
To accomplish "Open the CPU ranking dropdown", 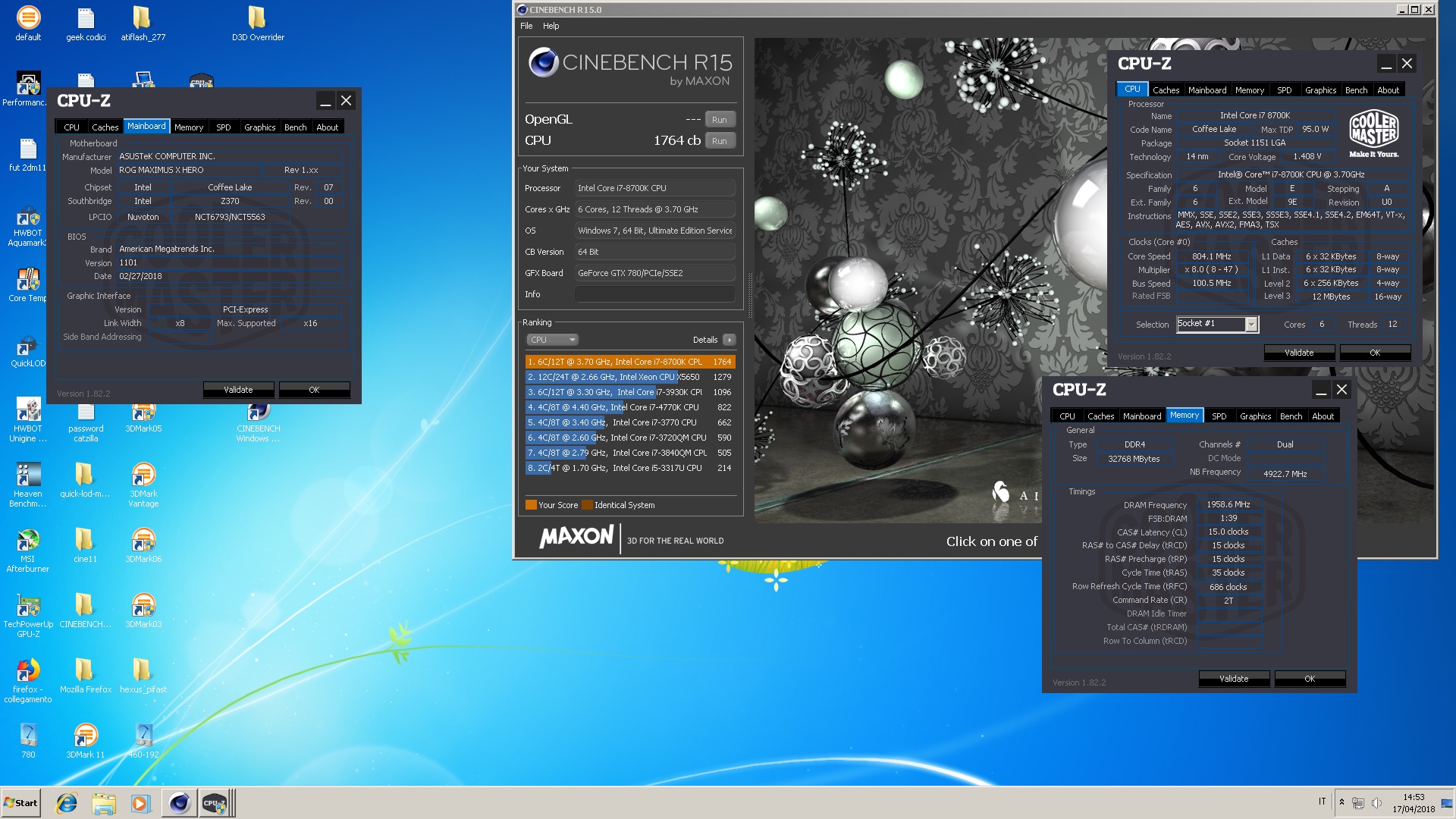I will [x=552, y=340].
